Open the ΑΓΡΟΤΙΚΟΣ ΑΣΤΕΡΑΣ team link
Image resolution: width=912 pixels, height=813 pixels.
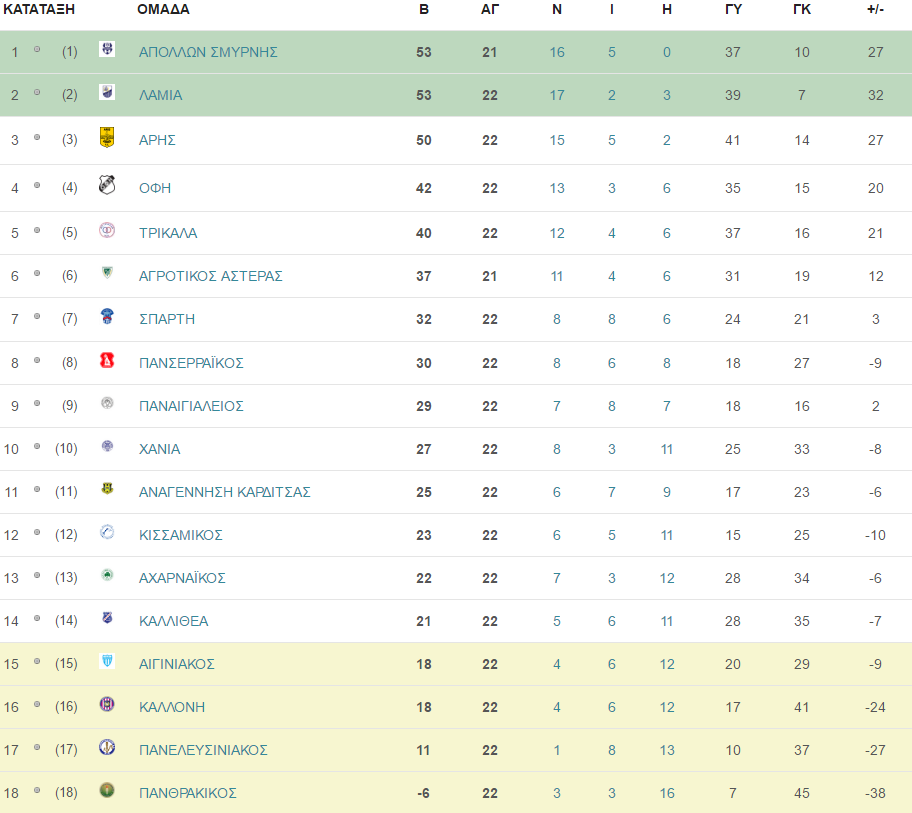pyautogui.click(x=211, y=276)
